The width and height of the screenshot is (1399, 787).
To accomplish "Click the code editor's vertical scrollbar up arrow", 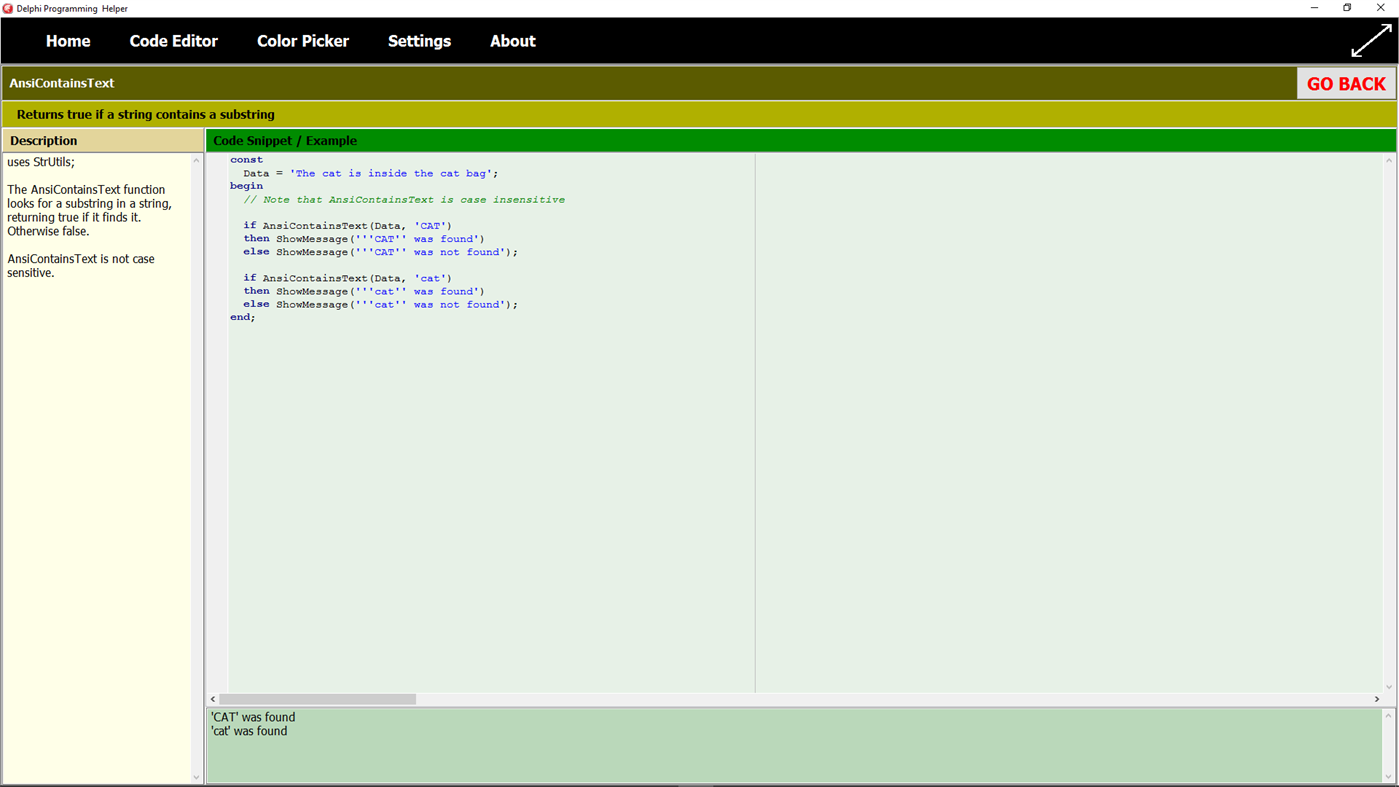I will (x=1389, y=161).
